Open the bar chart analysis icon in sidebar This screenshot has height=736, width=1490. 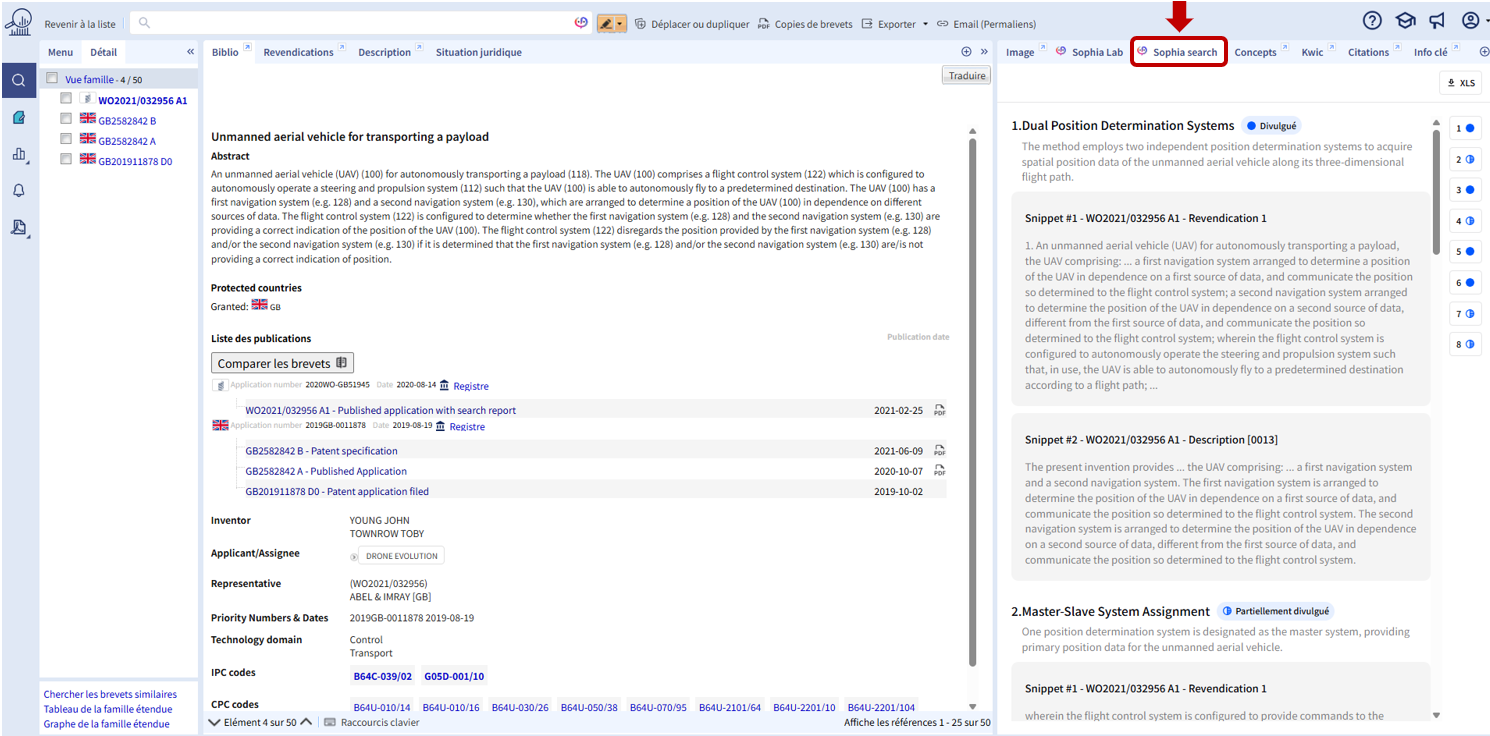[19, 154]
